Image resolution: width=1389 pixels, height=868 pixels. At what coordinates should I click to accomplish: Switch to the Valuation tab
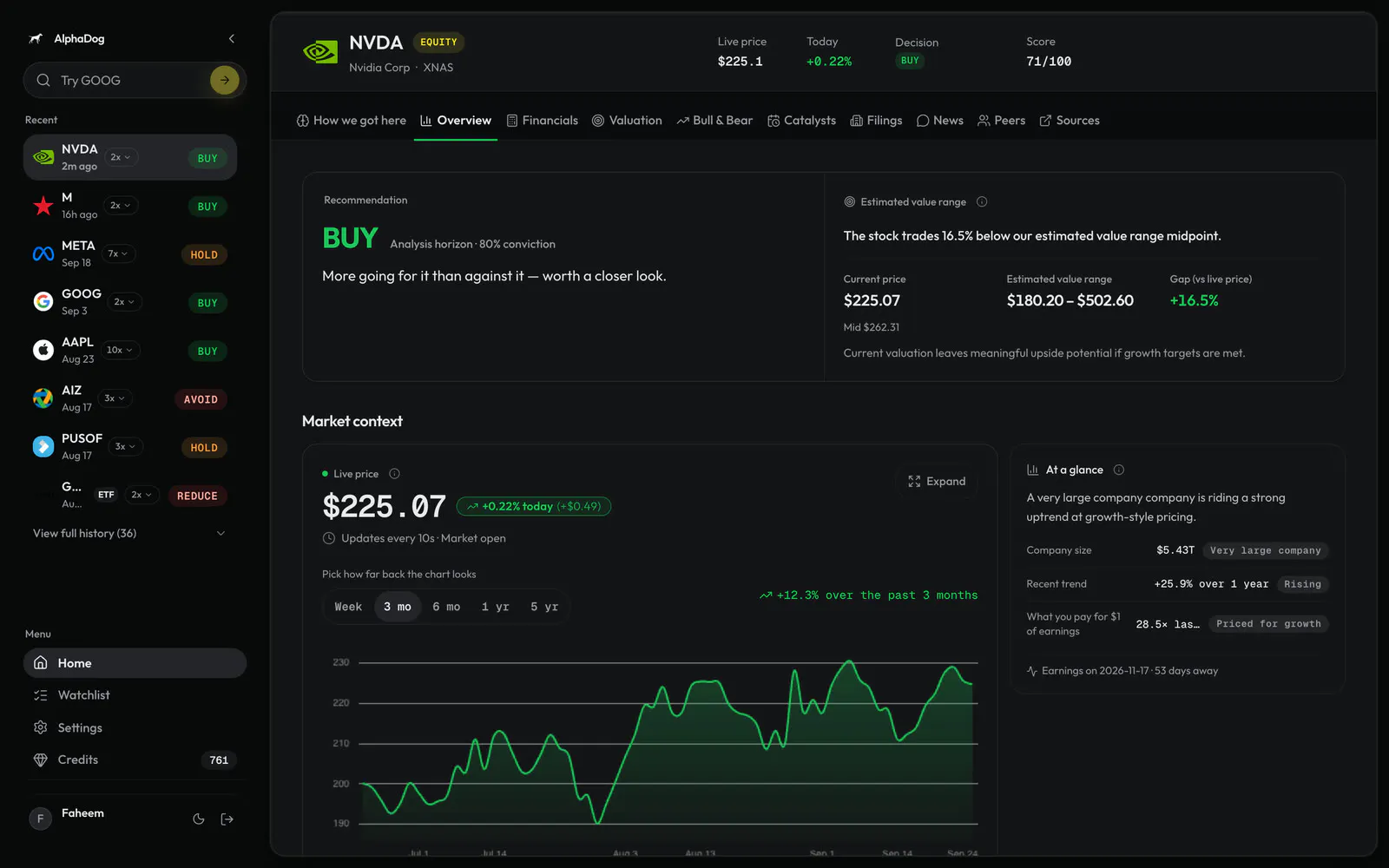click(627, 121)
